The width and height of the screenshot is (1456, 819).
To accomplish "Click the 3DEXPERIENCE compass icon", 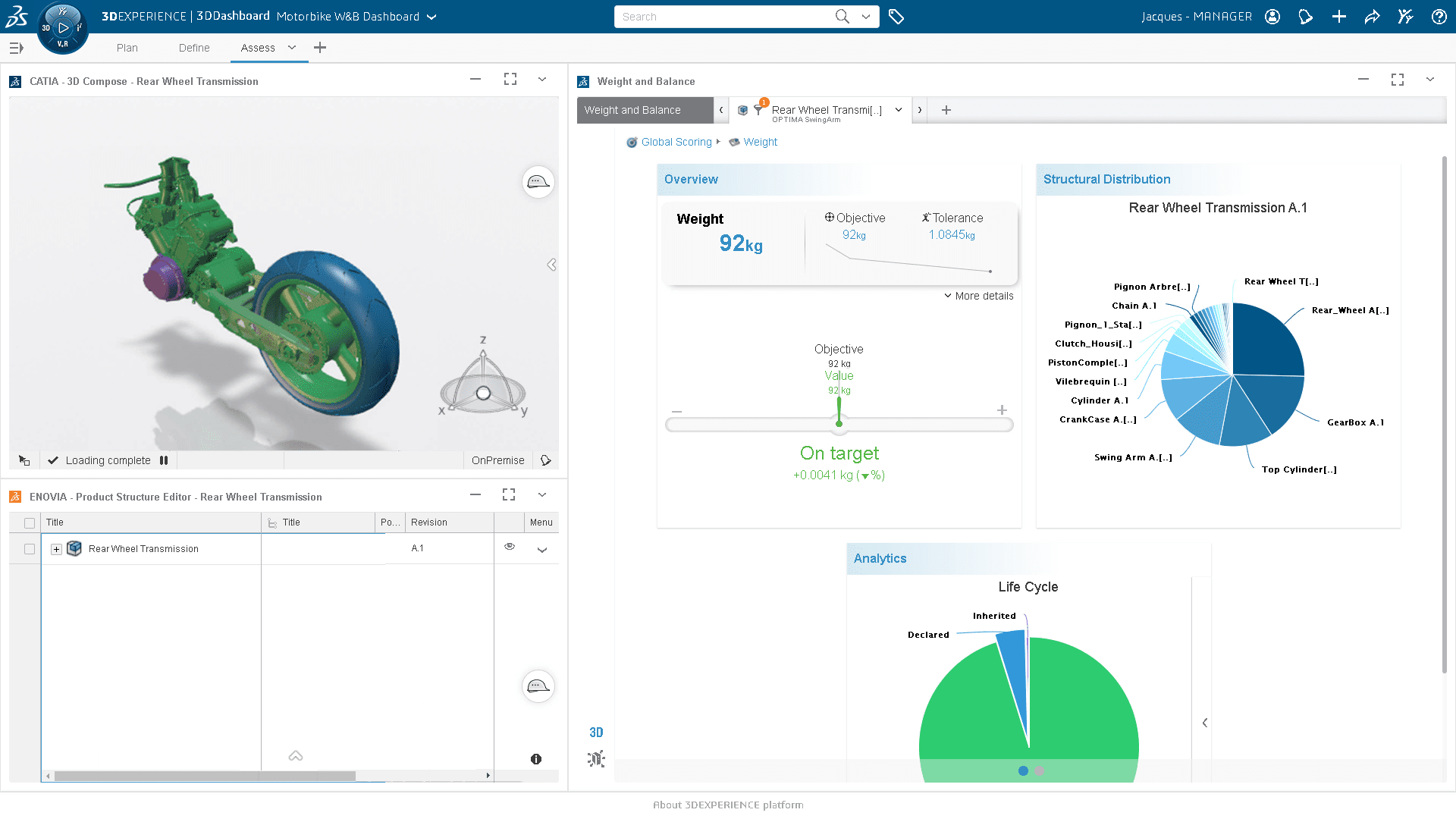I will pos(63,28).
